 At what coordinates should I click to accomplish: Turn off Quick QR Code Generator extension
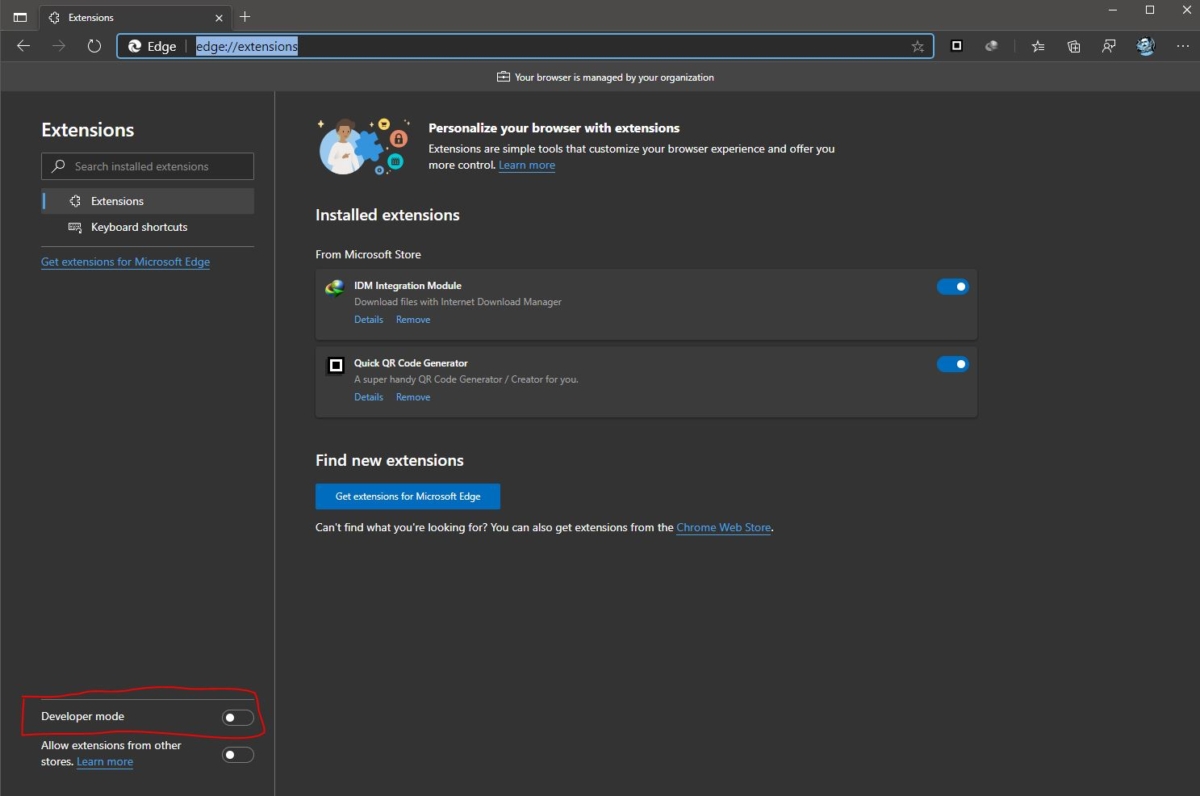952,364
